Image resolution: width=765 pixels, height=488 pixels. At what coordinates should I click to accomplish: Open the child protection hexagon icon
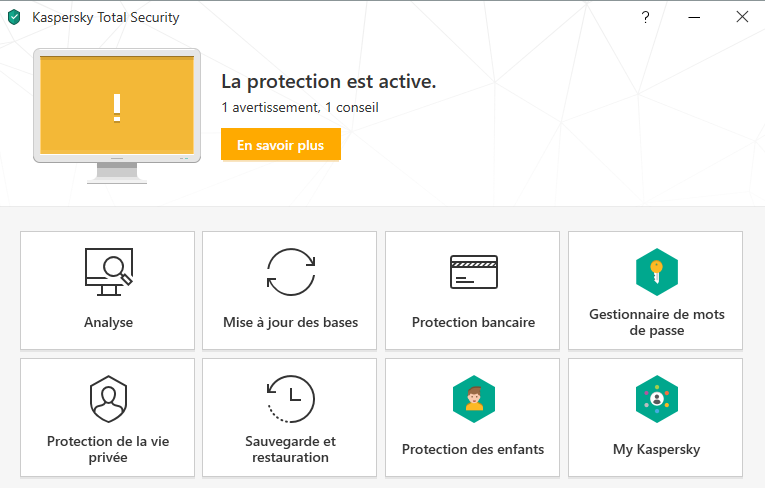click(x=473, y=398)
